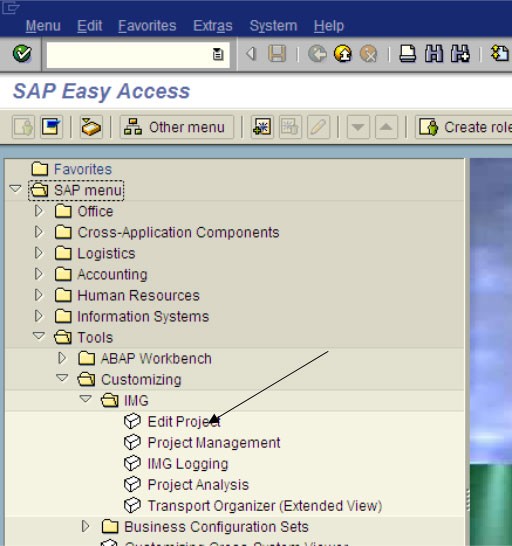Select the Project Management transaction
512x546 pixels.
(214, 443)
